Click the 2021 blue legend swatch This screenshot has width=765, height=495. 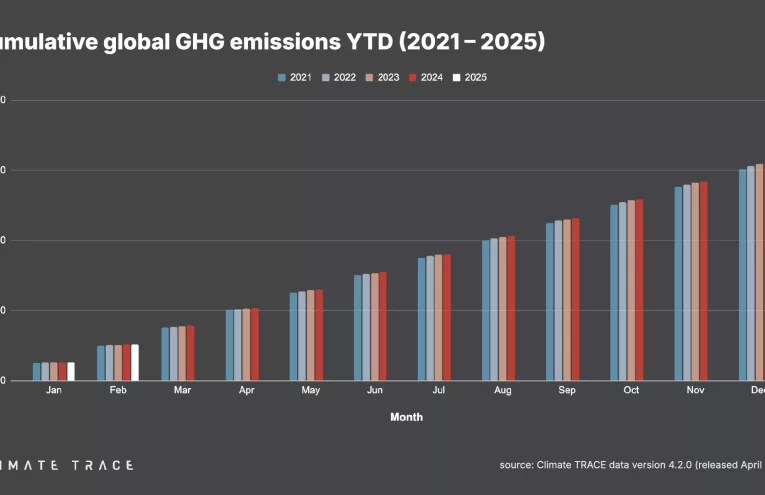click(x=282, y=77)
